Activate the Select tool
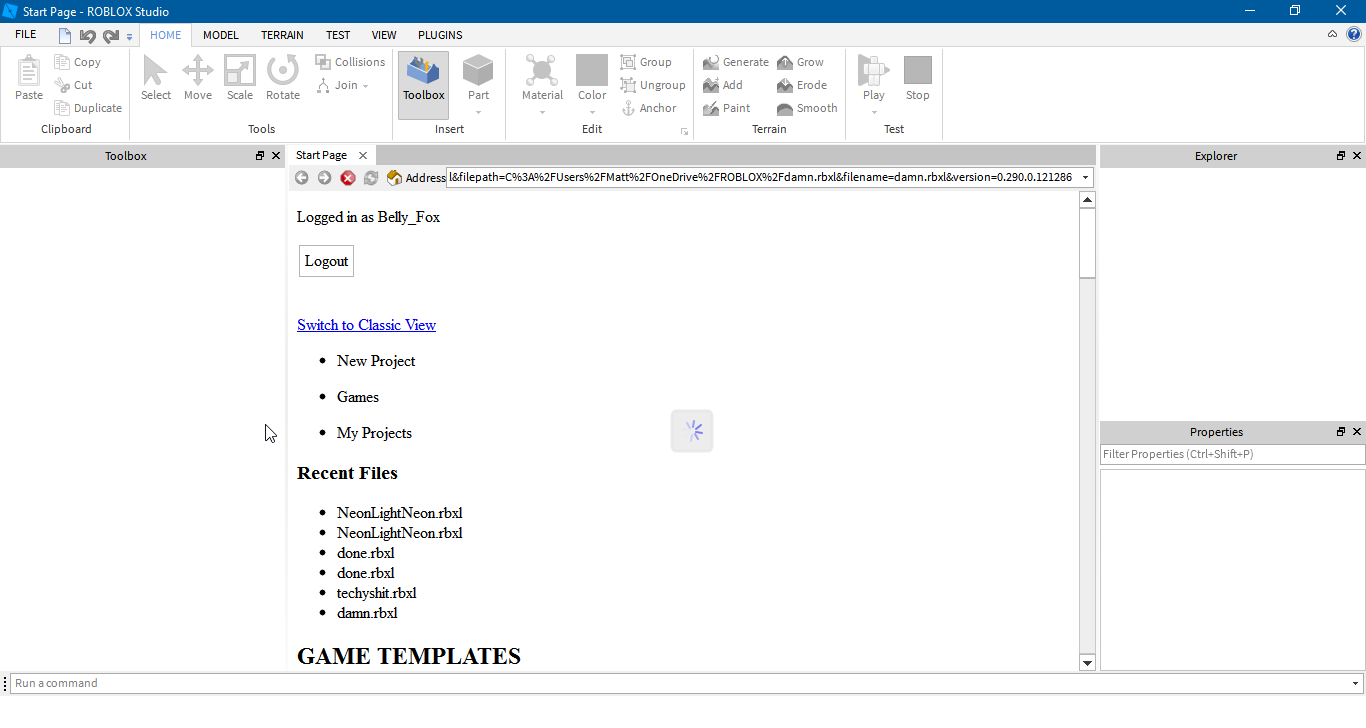Viewport: 1366px width, 728px height. pyautogui.click(x=156, y=79)
